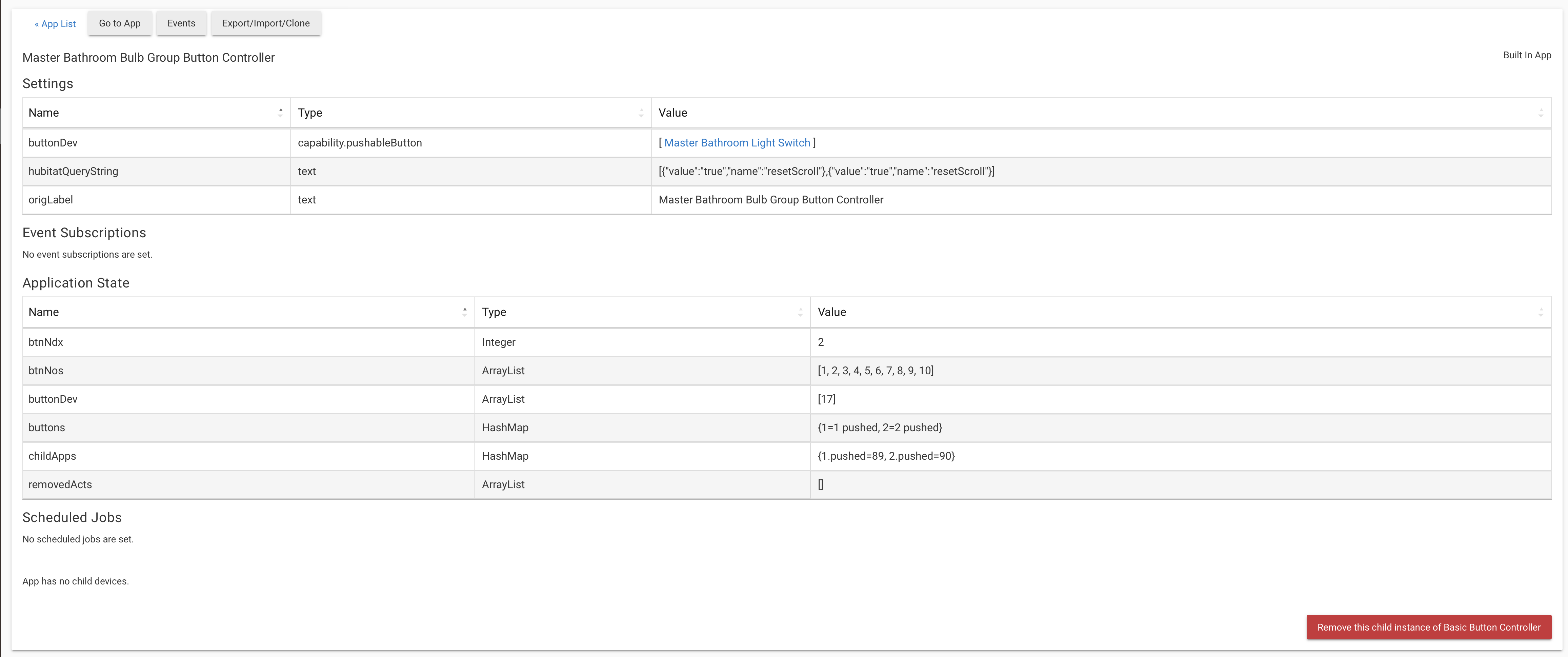
Task: Select the capability.pushableButton type cell
Action: tap(471, 142)
